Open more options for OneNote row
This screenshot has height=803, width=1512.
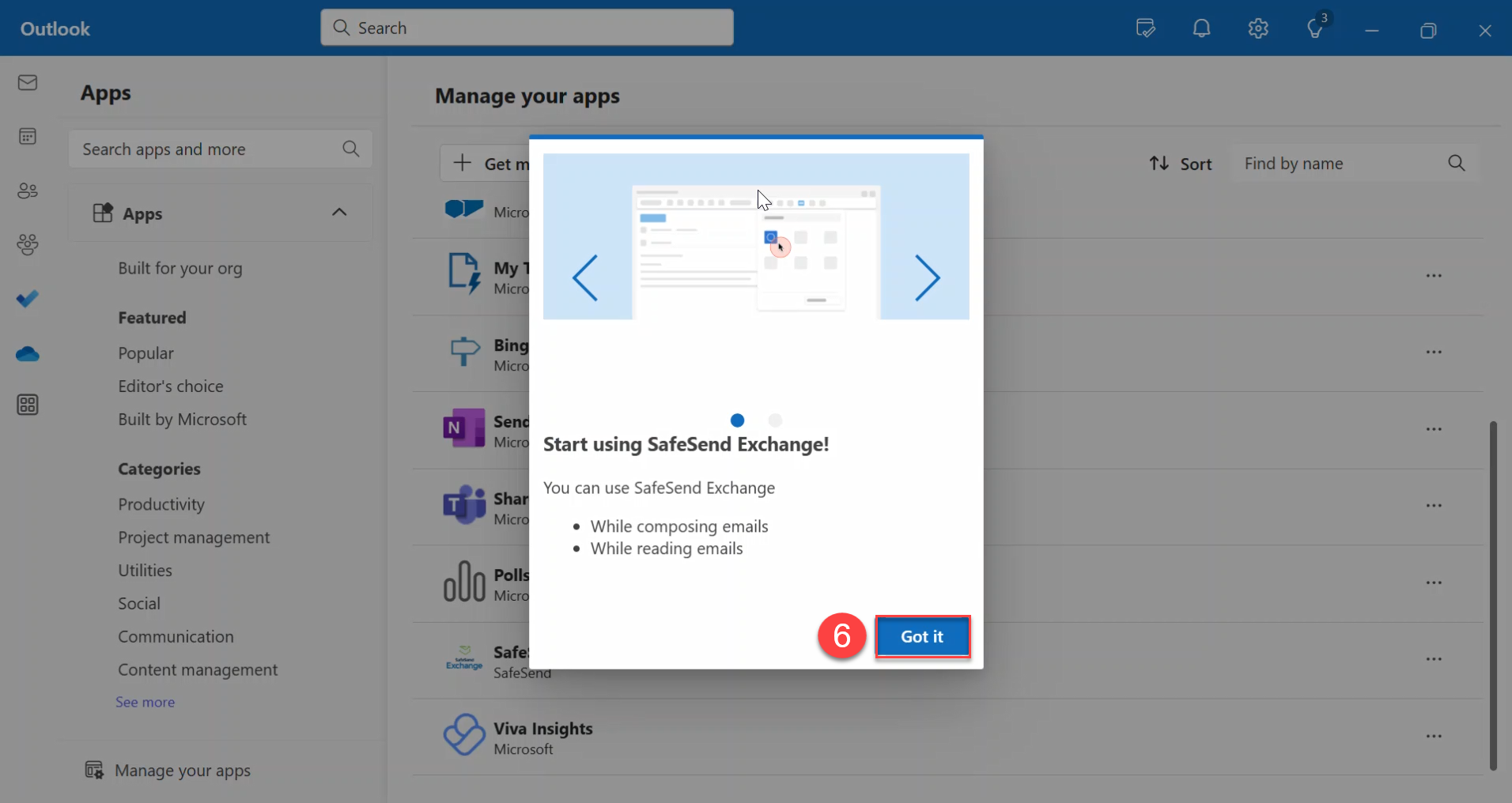coord(1434,429)
